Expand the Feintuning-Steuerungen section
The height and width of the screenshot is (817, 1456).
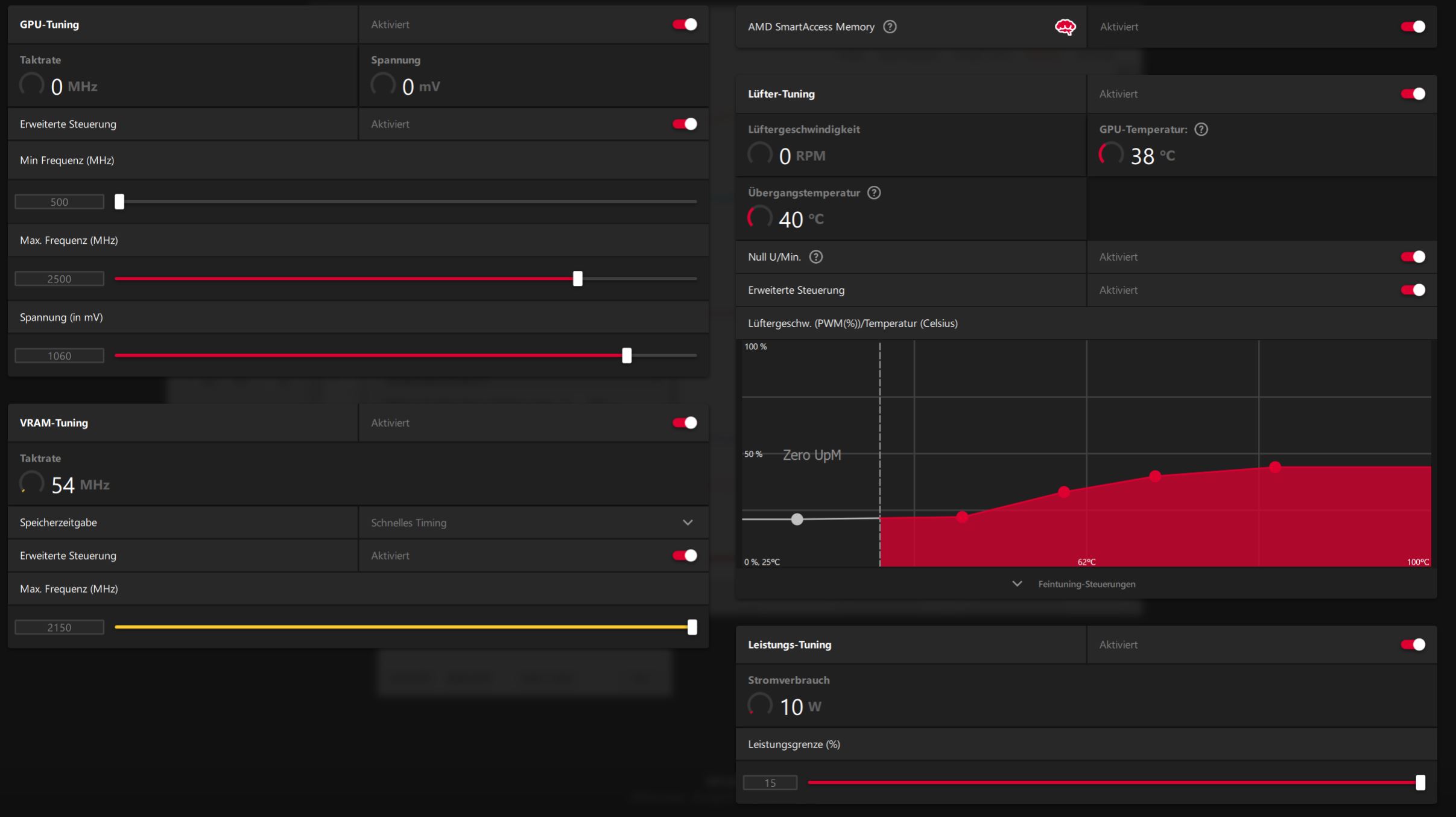pos(1017,584)
